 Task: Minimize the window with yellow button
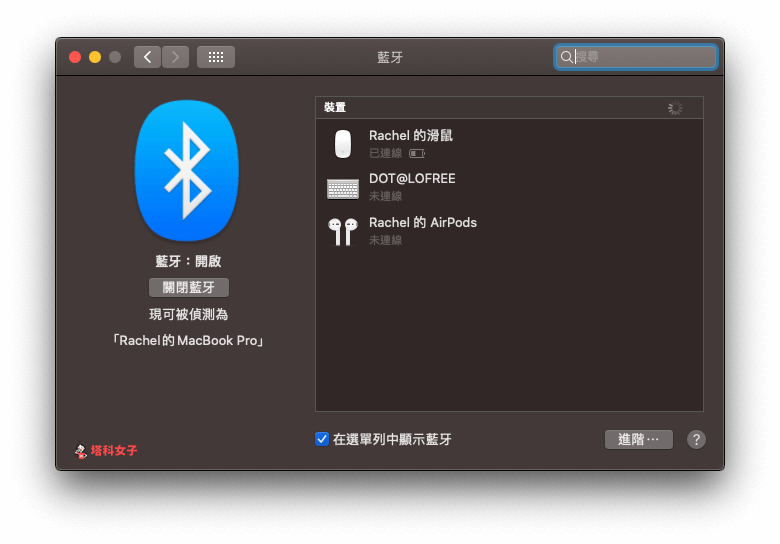pyautogui.click(x=95, y=57)
